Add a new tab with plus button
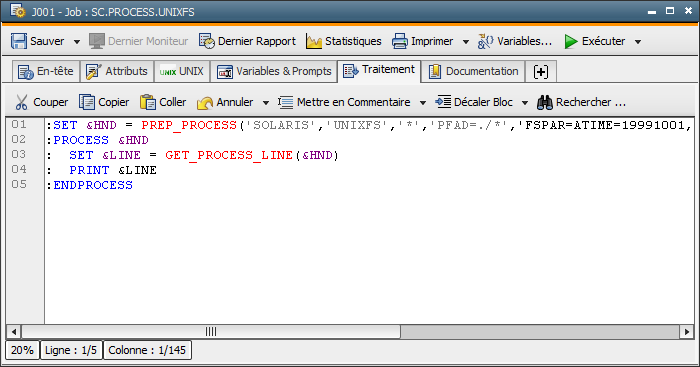The image size is (700, 367). 541,71
